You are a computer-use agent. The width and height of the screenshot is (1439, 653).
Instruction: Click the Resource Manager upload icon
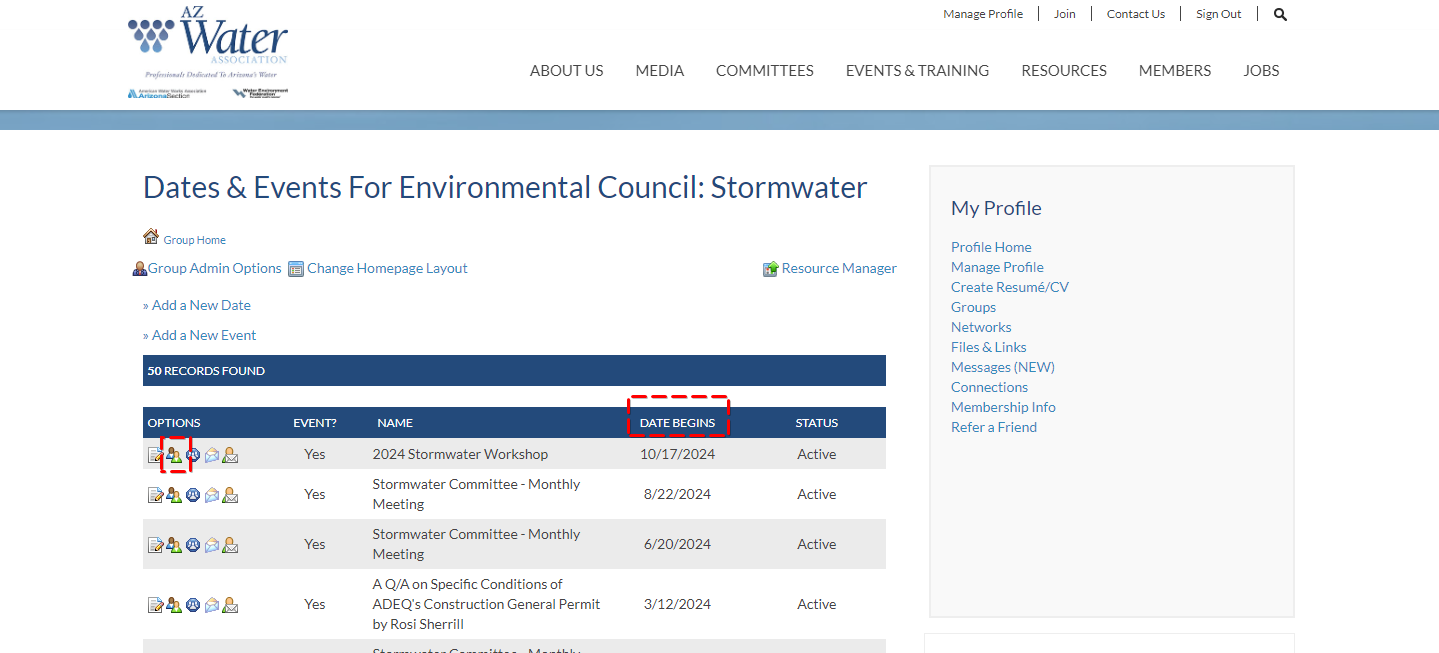coord(771,269)
